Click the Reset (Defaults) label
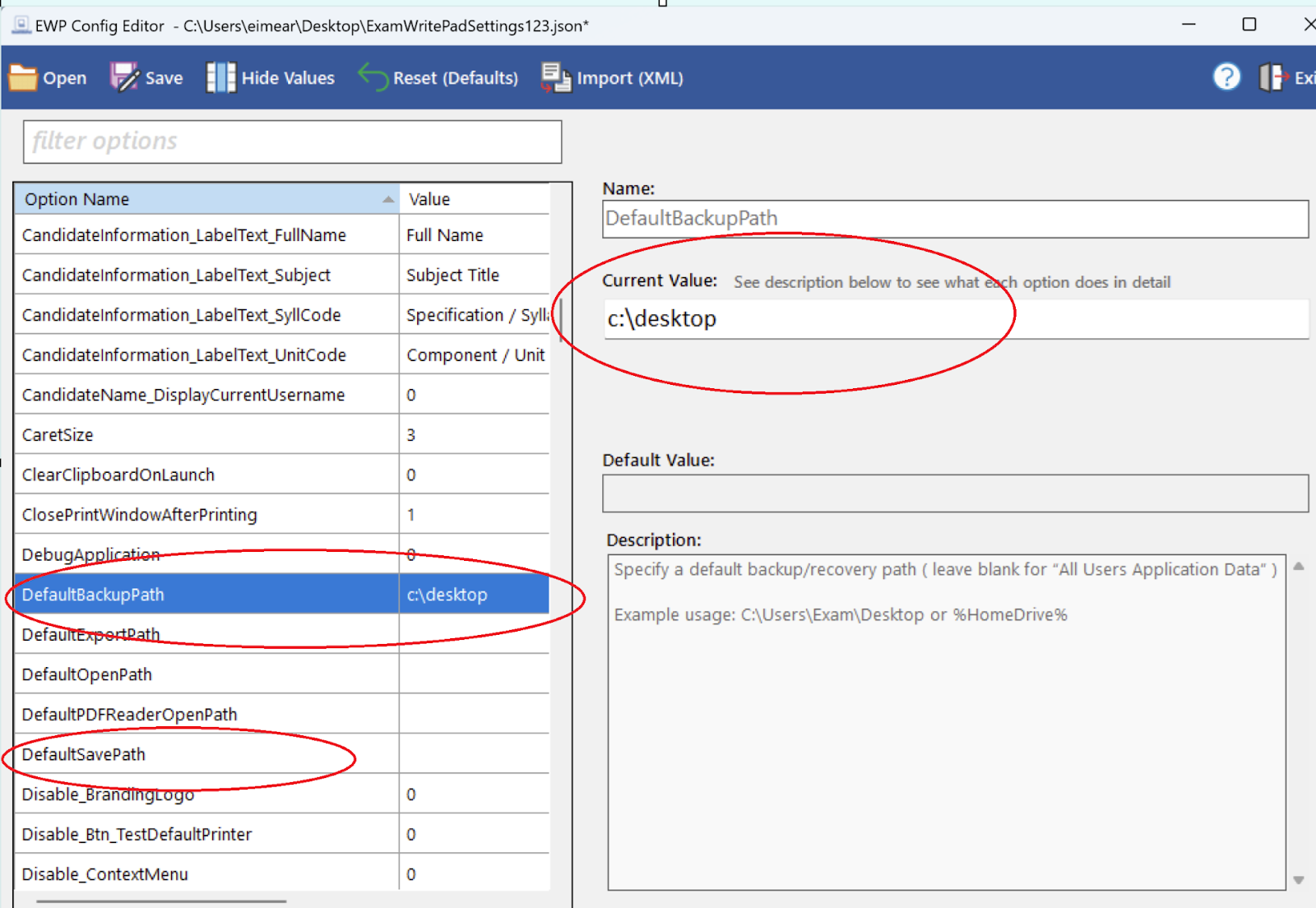The image size is (1316, 908). (456, 78)
